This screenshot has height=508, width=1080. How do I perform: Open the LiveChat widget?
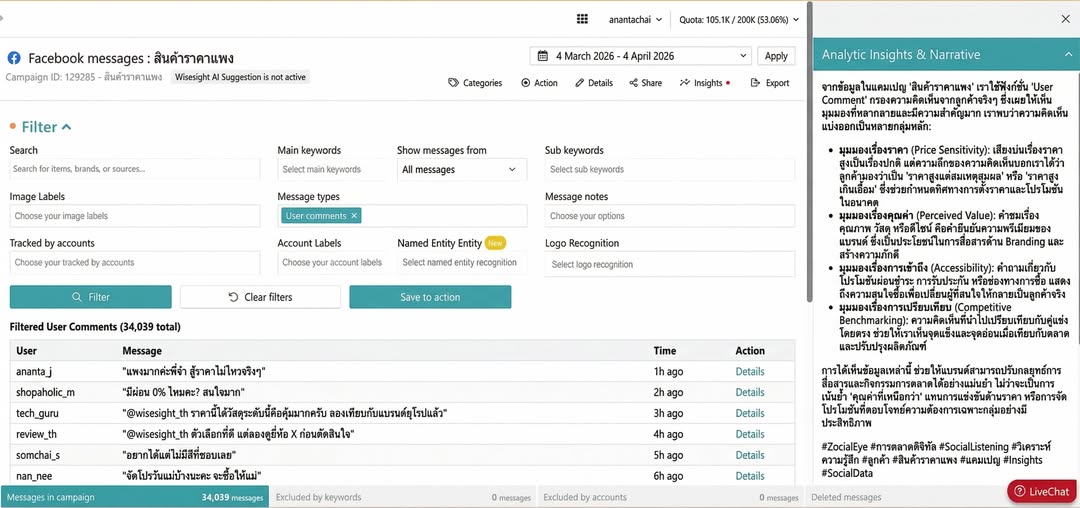click(1042, 491)
